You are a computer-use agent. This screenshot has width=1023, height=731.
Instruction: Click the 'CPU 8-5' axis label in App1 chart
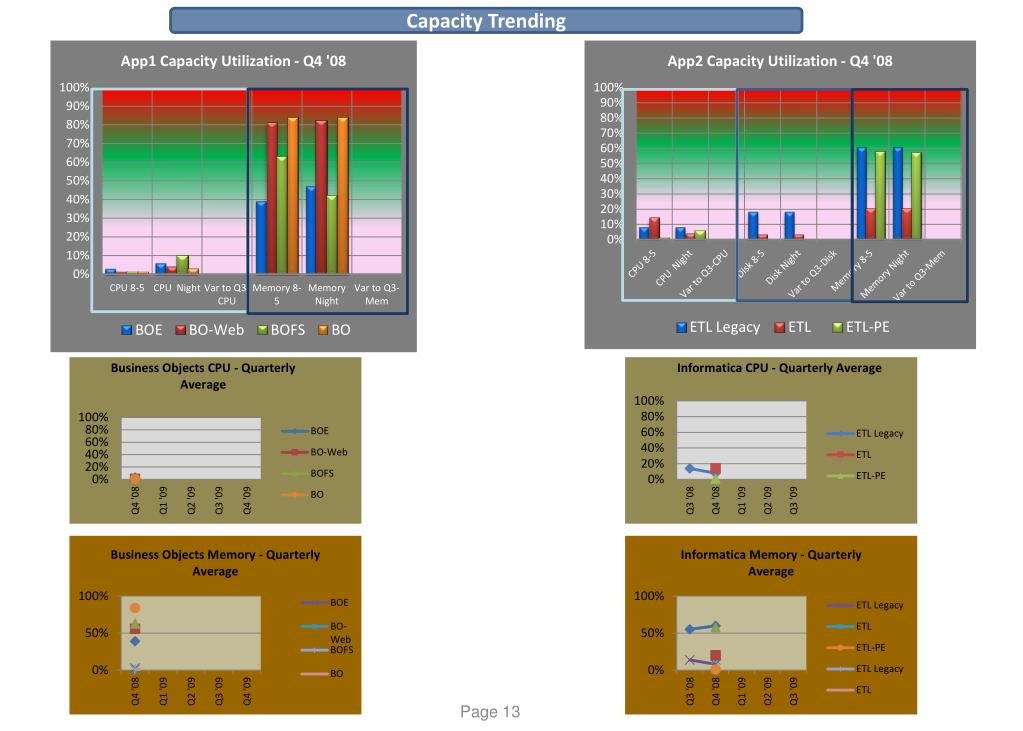tap(127, 288)
